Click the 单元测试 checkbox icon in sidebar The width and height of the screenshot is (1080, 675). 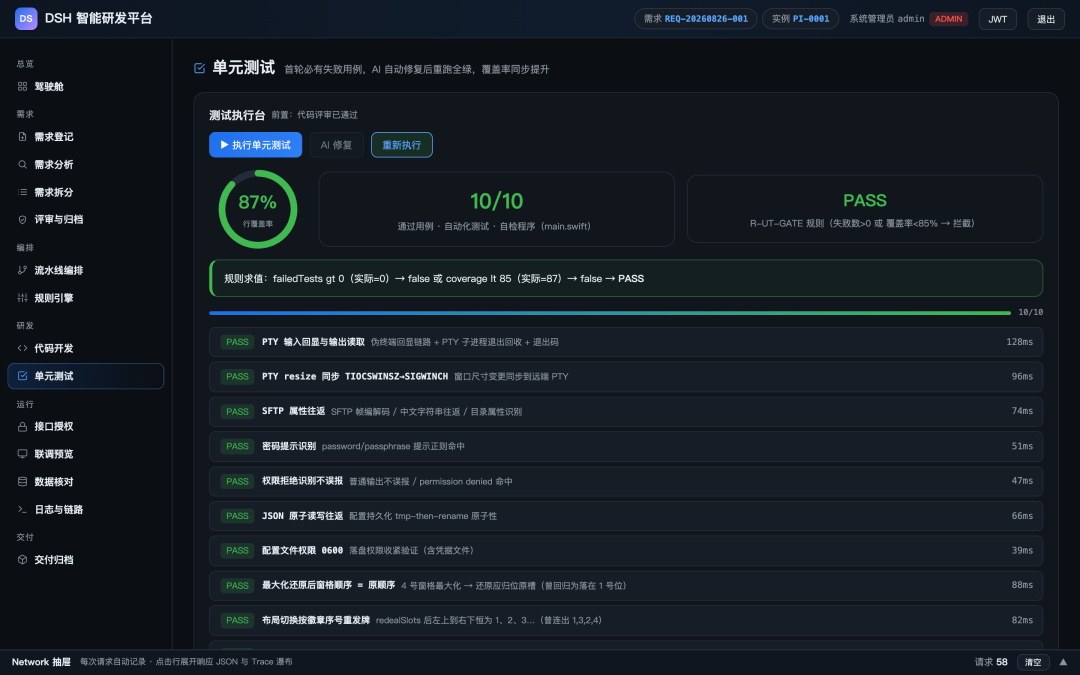pos(22,375)
